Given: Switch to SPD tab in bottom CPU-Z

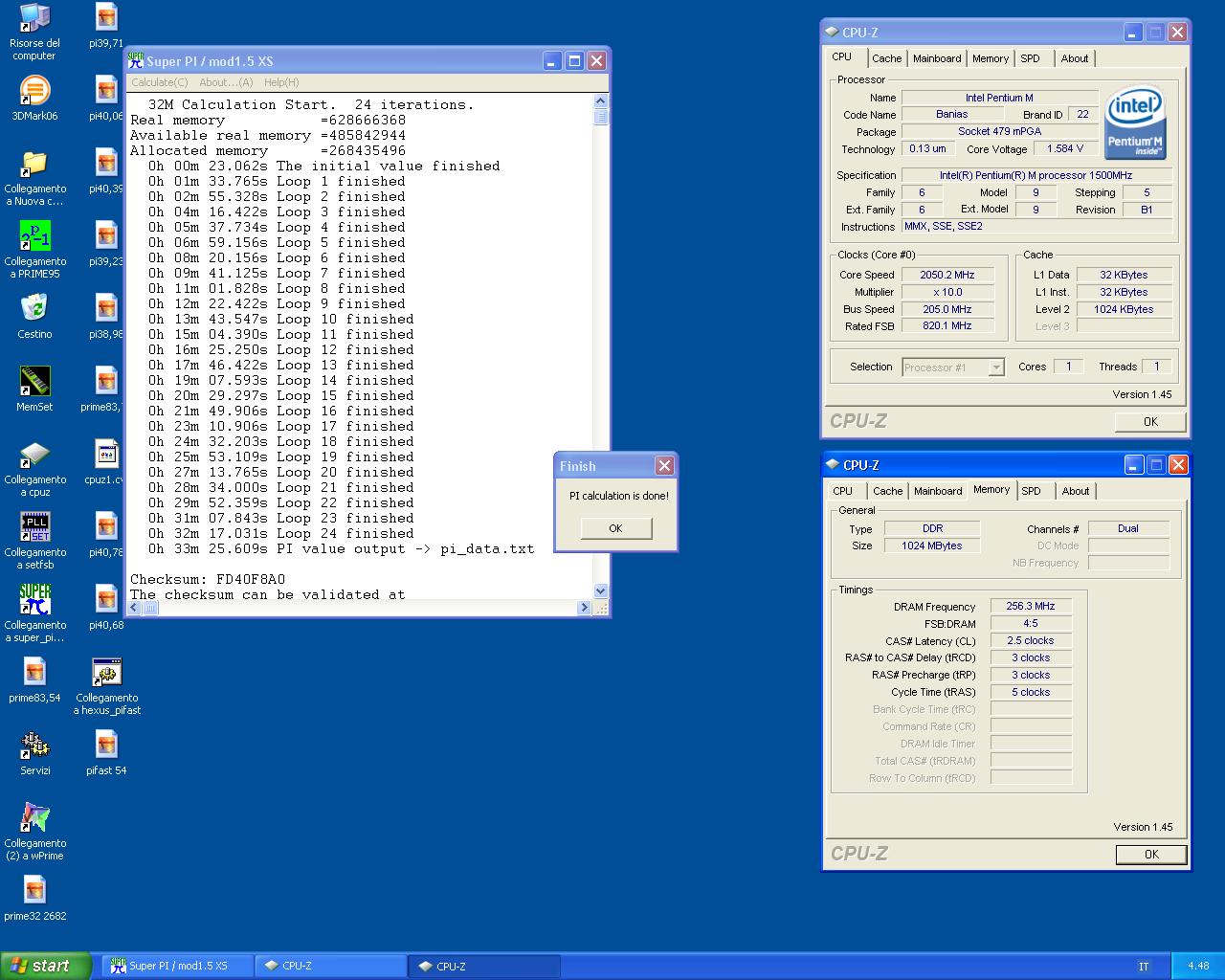Looking at the screenshot, I should pos(1031,491).
